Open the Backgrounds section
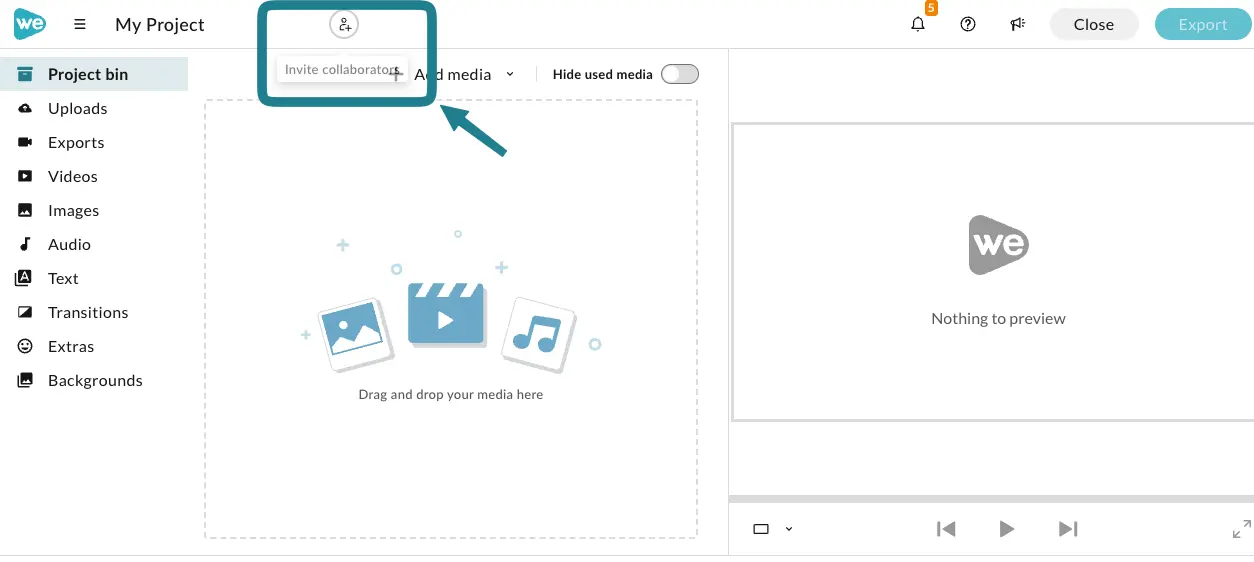1254x562 pixels. click(x=94, y=380)
